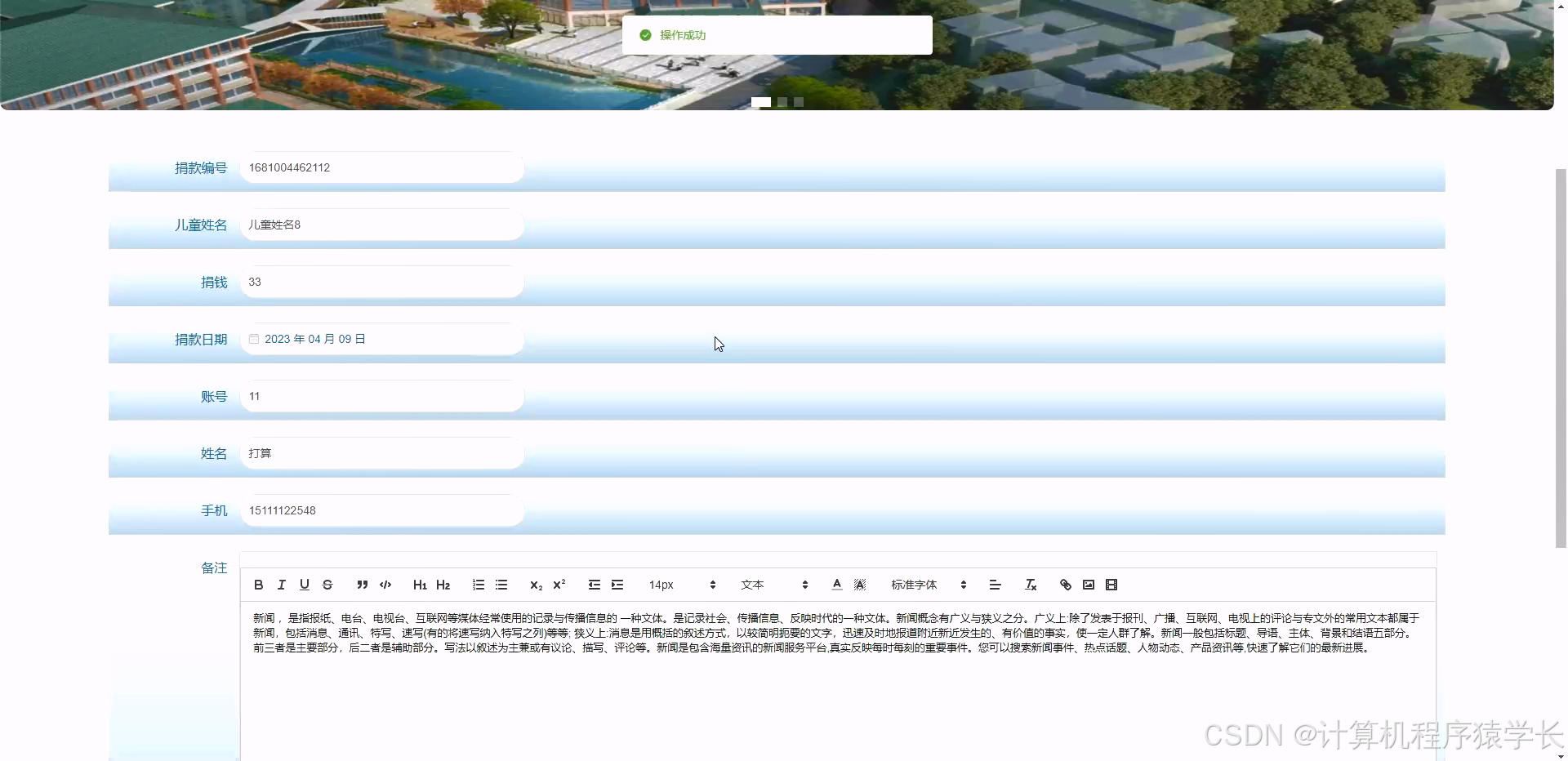1568x761 pixels.
Task: Toggle strikethrough formatting in editor
Action: 327,585
